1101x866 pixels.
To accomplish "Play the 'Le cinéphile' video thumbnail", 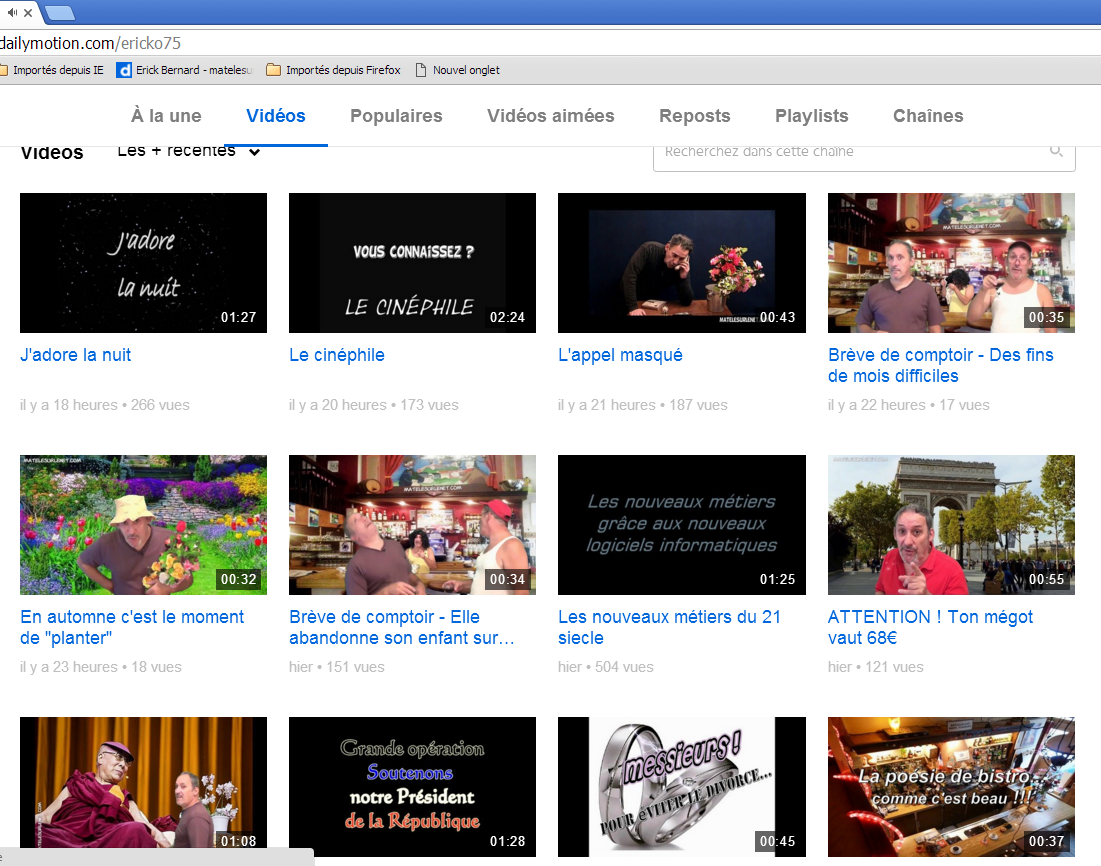I will click(x=412, y=263).
